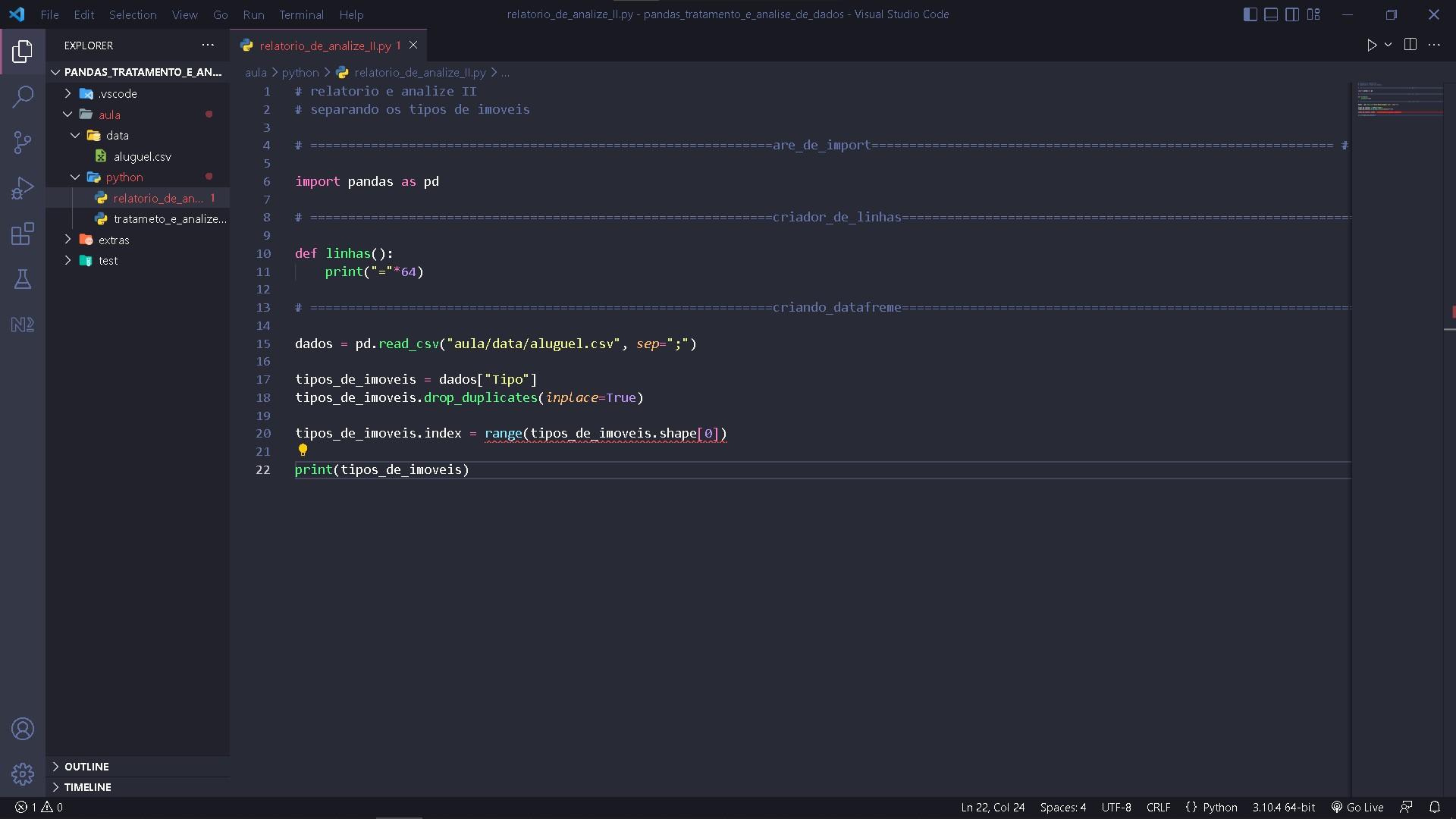Change indentation via Spaces: 4
The image size is (1456, 819).
click(1062, 807)
